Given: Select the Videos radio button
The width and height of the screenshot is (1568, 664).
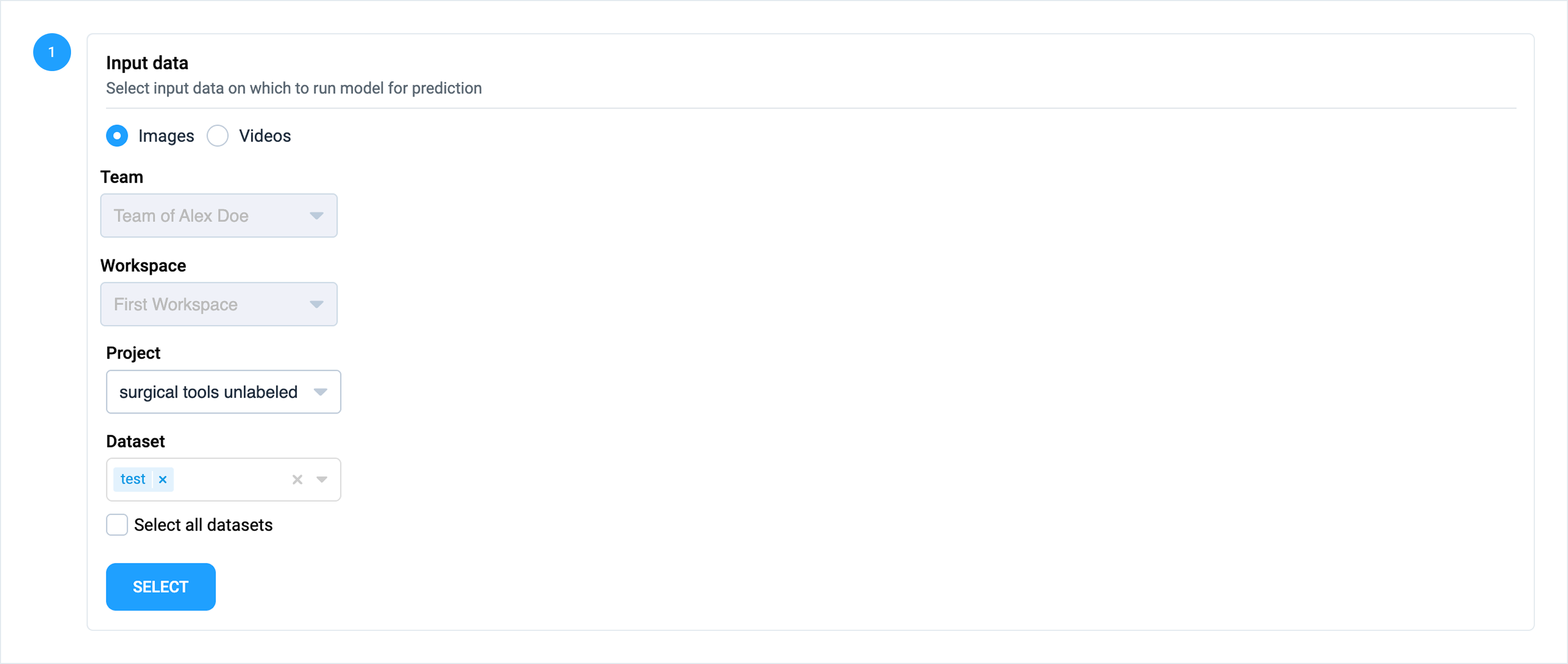Looking at the screenshot, I should 217,136.
